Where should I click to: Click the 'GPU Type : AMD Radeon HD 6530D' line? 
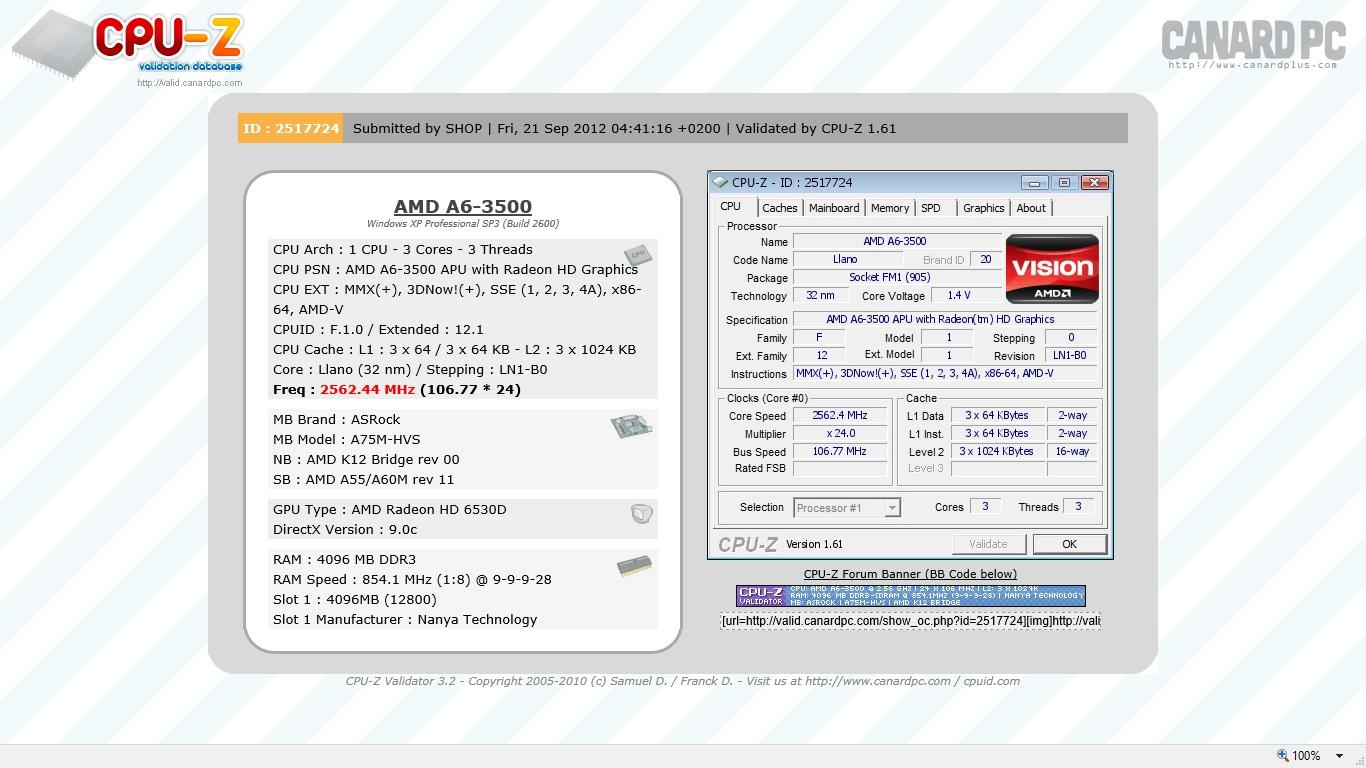[390, 510]
